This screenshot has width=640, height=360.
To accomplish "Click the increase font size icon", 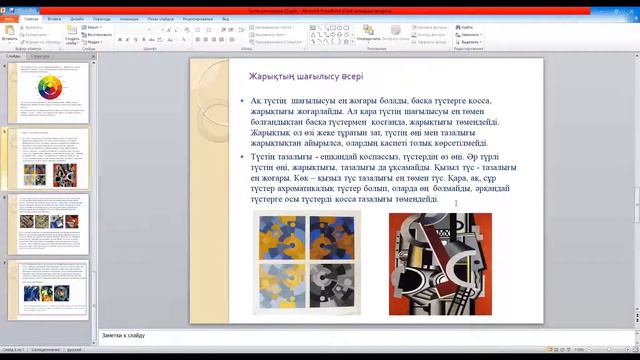I will tap(169, 30).
